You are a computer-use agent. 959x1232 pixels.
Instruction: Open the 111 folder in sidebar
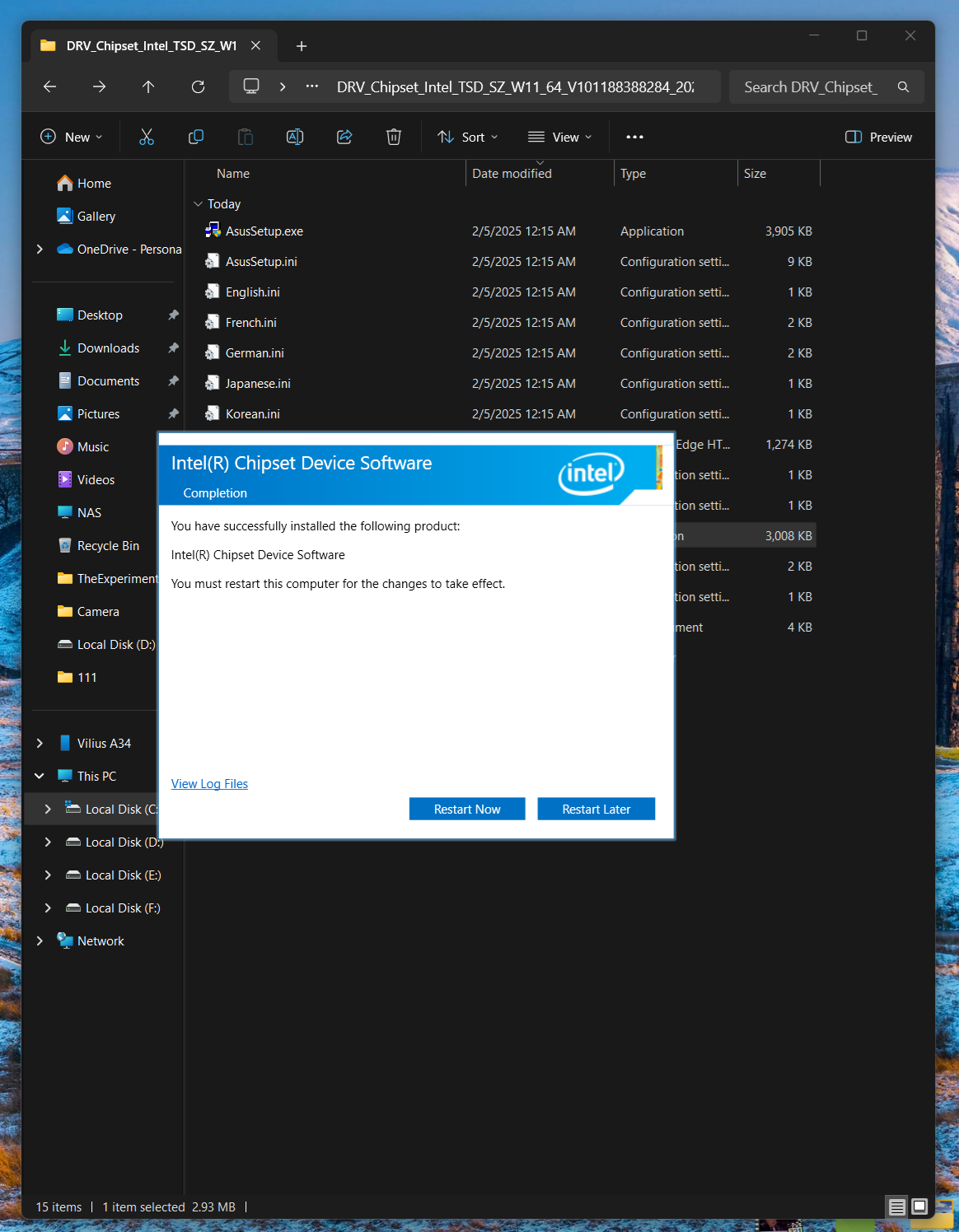click(x=87, y=678)
